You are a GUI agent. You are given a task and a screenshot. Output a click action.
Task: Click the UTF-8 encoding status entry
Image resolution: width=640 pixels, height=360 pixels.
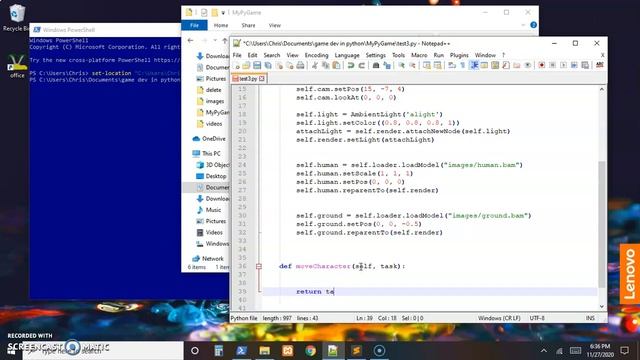click(537, 318)
